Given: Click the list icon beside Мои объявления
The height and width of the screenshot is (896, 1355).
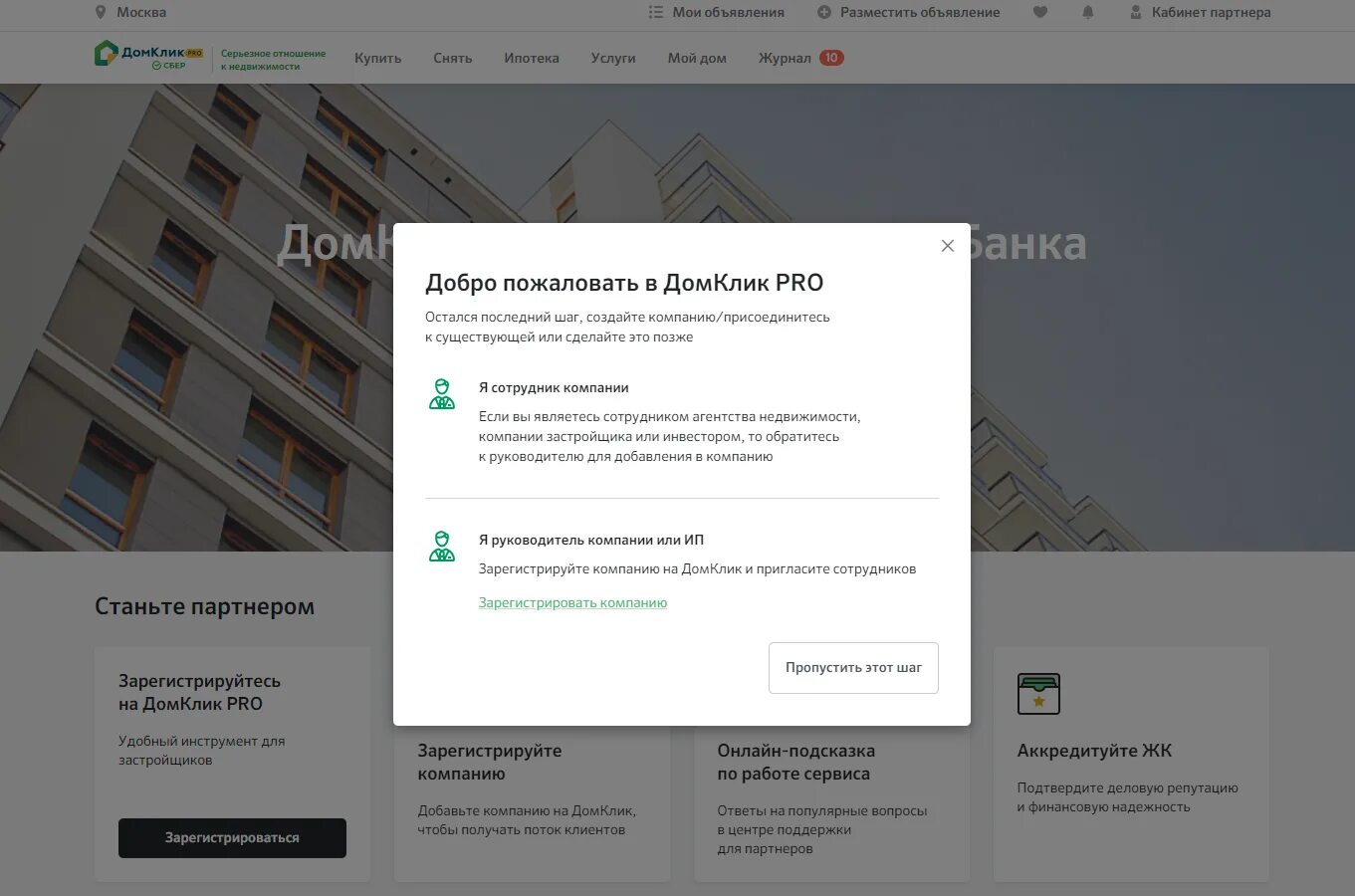Looking at the screenshot, I should (655, 12).
